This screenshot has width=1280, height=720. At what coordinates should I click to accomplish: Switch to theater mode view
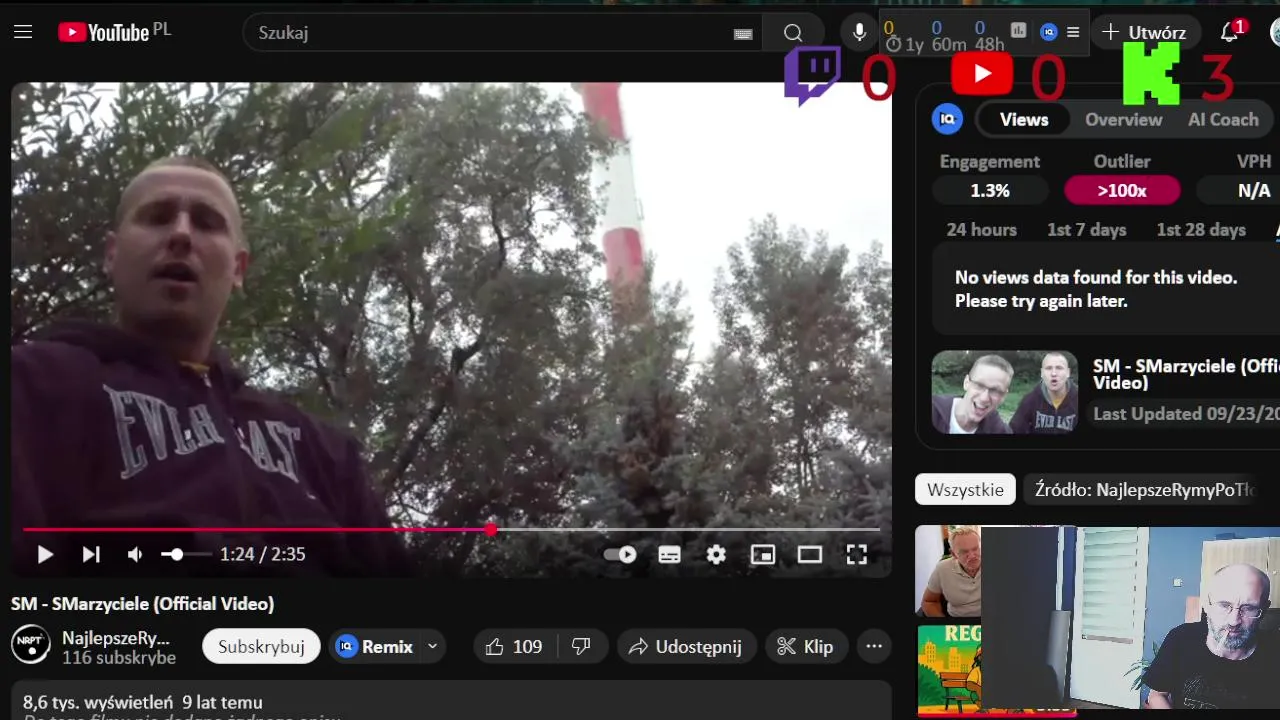tap(810, 554)
